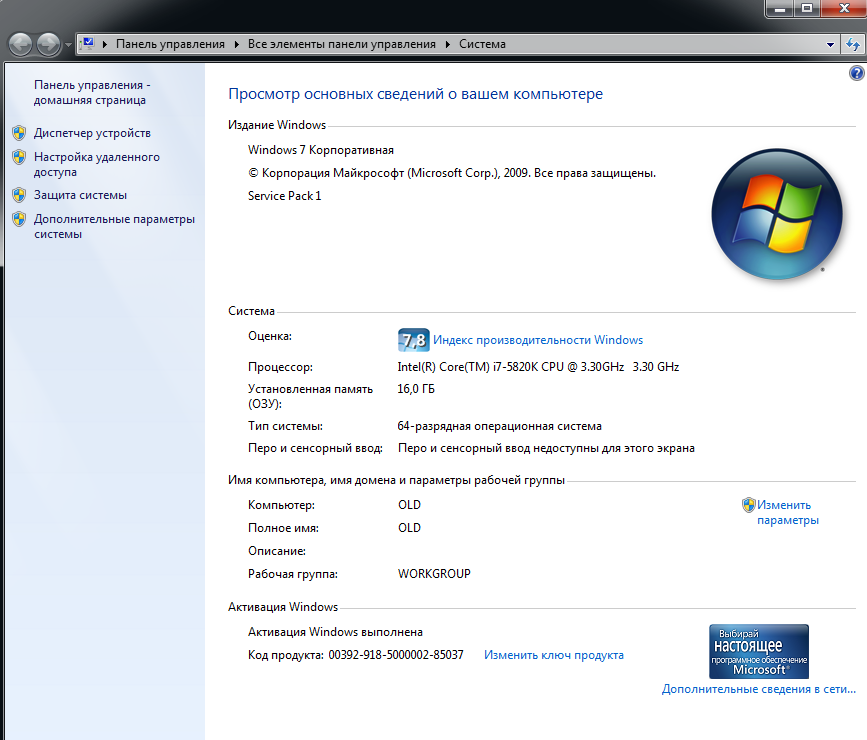
Task: Click the shield icon beside 'Защита системы'
Action: pos(18,195)
